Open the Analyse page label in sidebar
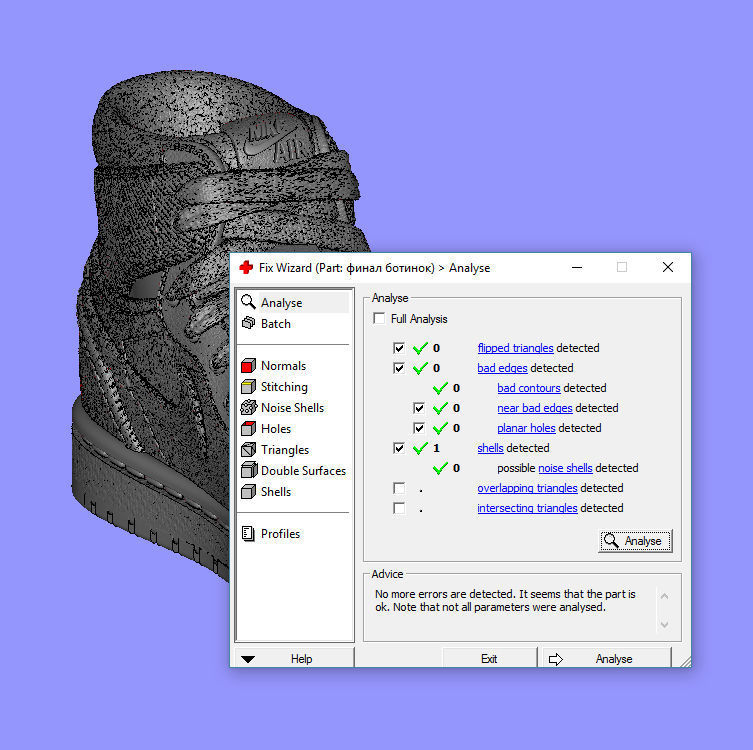This screenshot has height=750, width=753. (x=281, y=303)
